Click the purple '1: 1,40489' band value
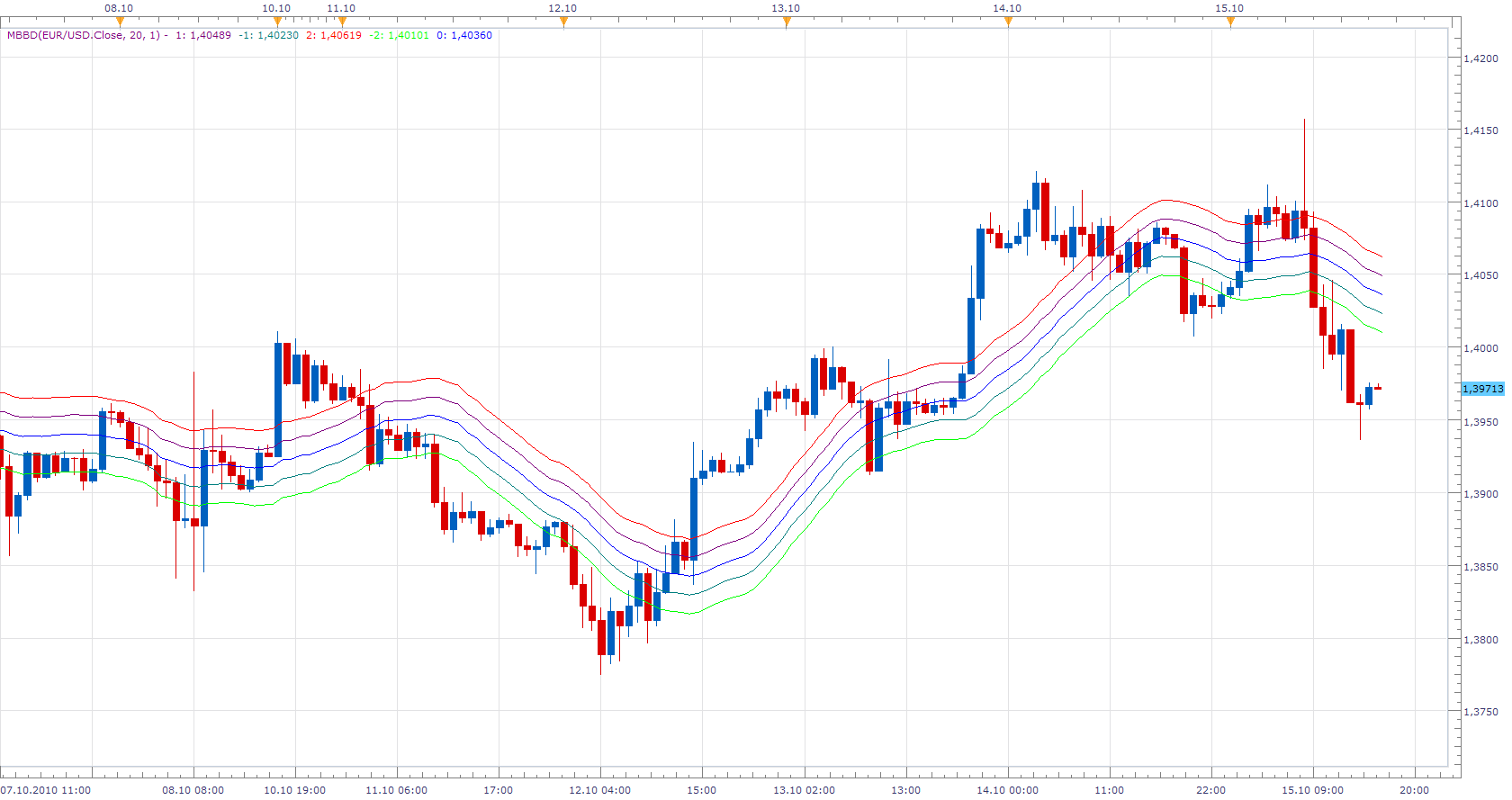Viewport: 1512px width, 800px height. tap(203, 35)
